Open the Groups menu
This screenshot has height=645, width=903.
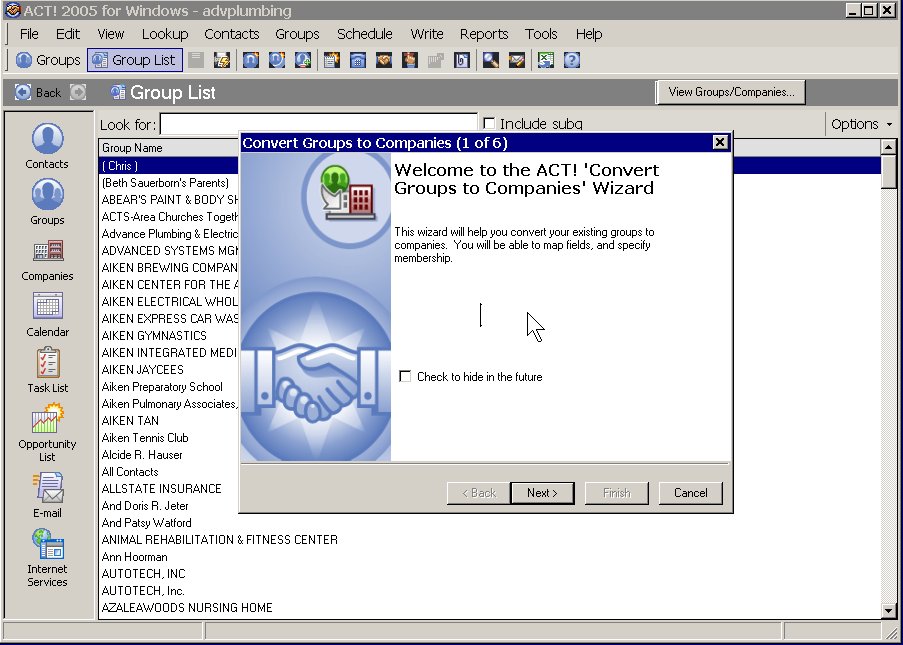coord(297,34)
